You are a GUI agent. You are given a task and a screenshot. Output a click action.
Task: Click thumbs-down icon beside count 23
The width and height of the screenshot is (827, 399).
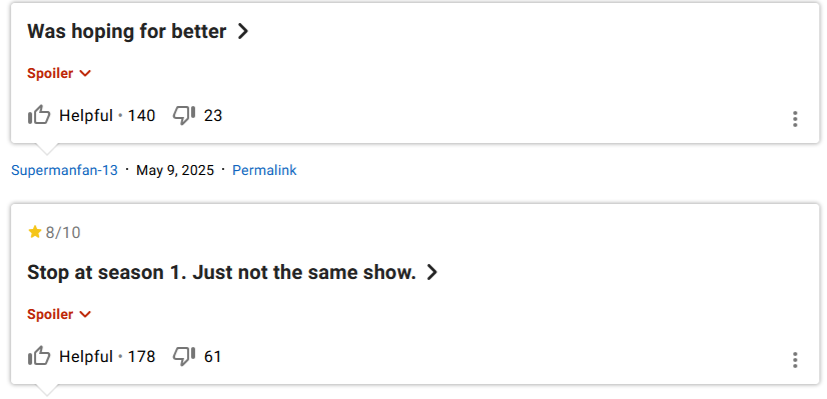click(184, 115)
